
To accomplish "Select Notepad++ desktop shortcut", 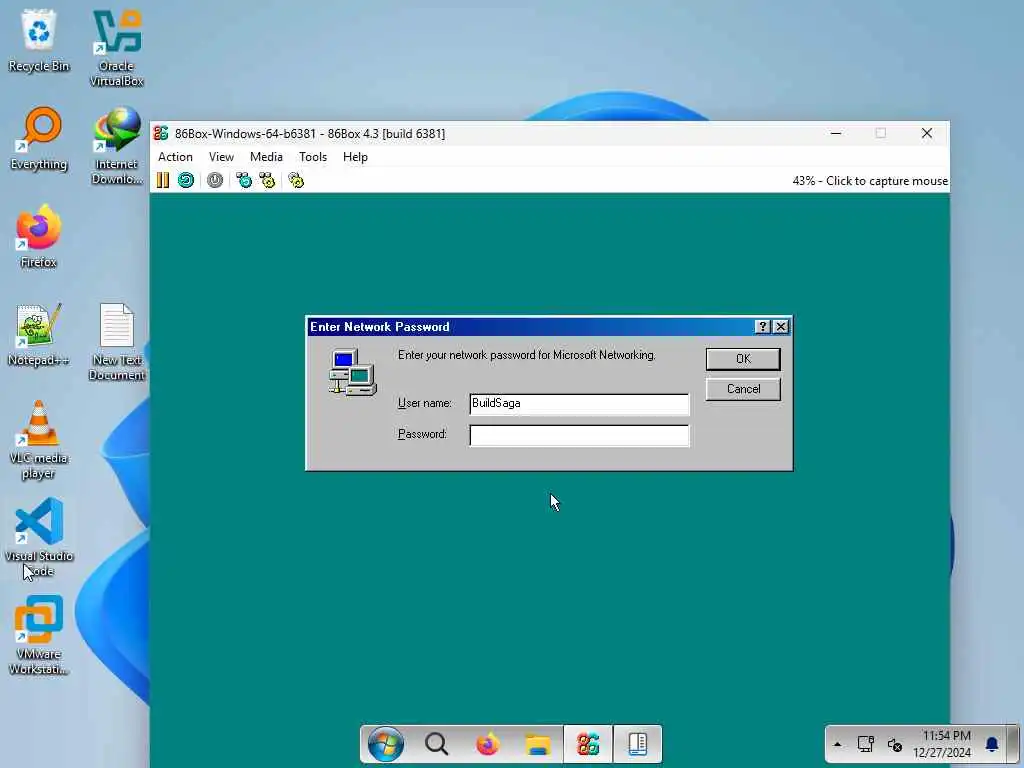I will pyautogui.click(x=39, y=334).
